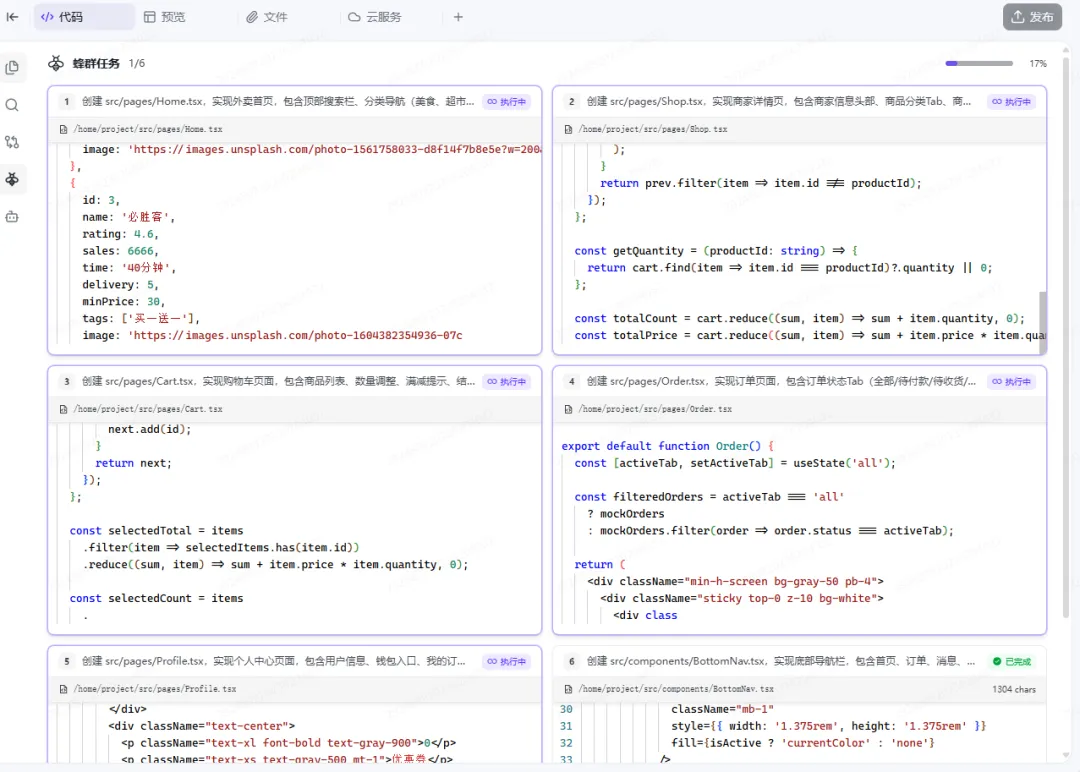Collapse the sidebar with the back-arrow icon
This screenshot has width=1080, height=772.
click(12, 17)
